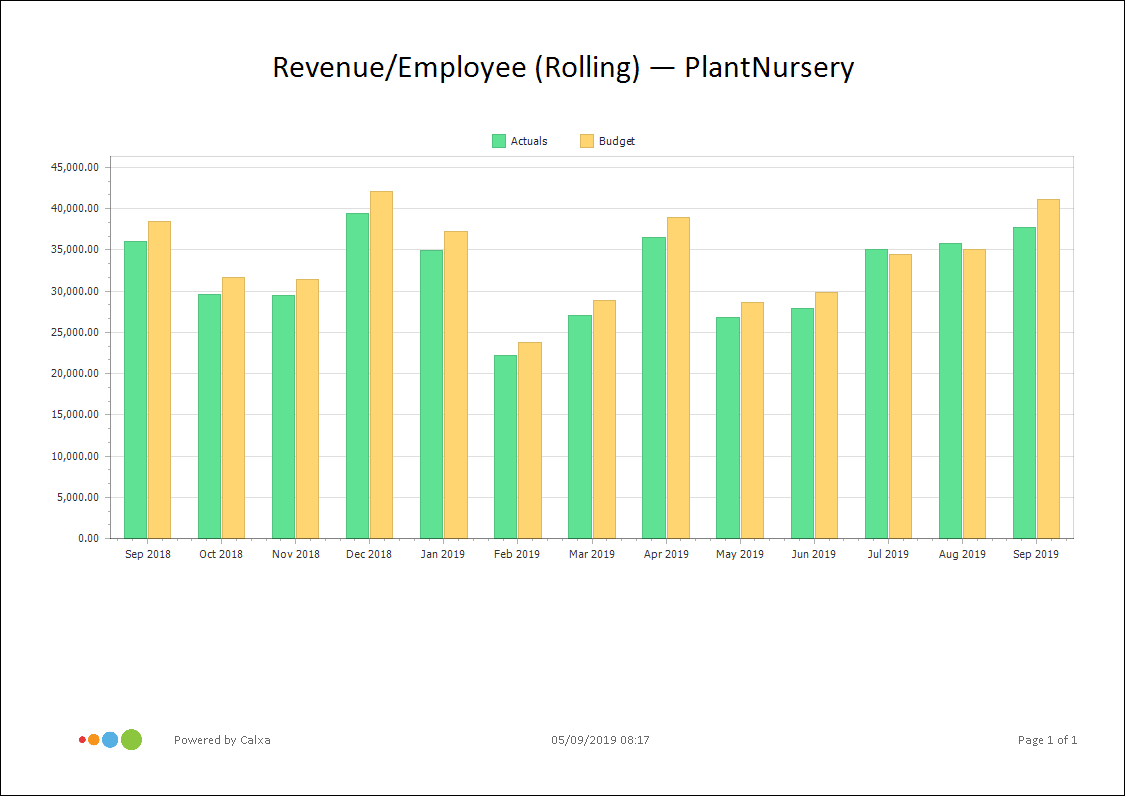Click the Page 1 of 1 label

(x=1046, y=740)
